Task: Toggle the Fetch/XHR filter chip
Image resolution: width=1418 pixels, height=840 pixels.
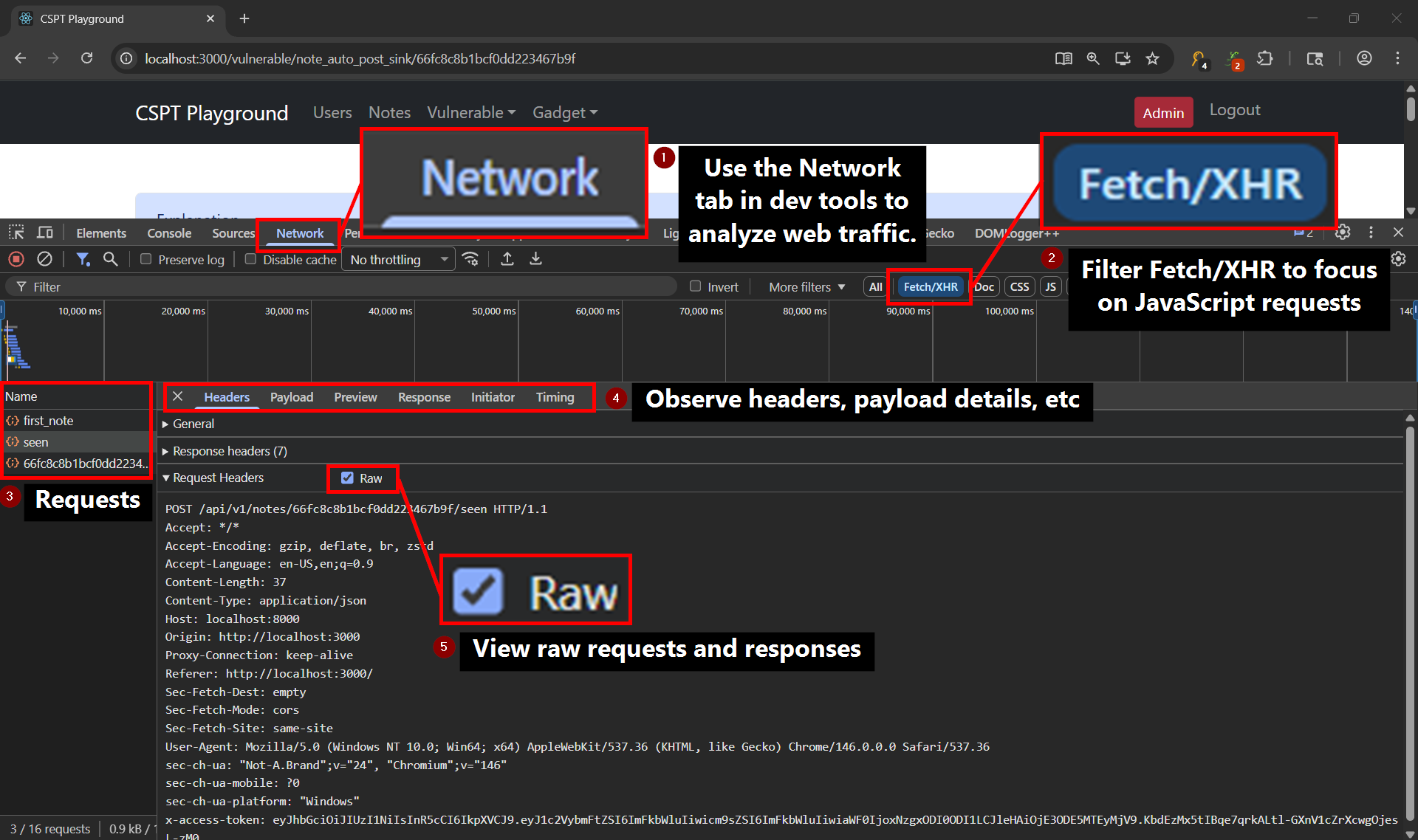Action: click(x=931, y=286)
